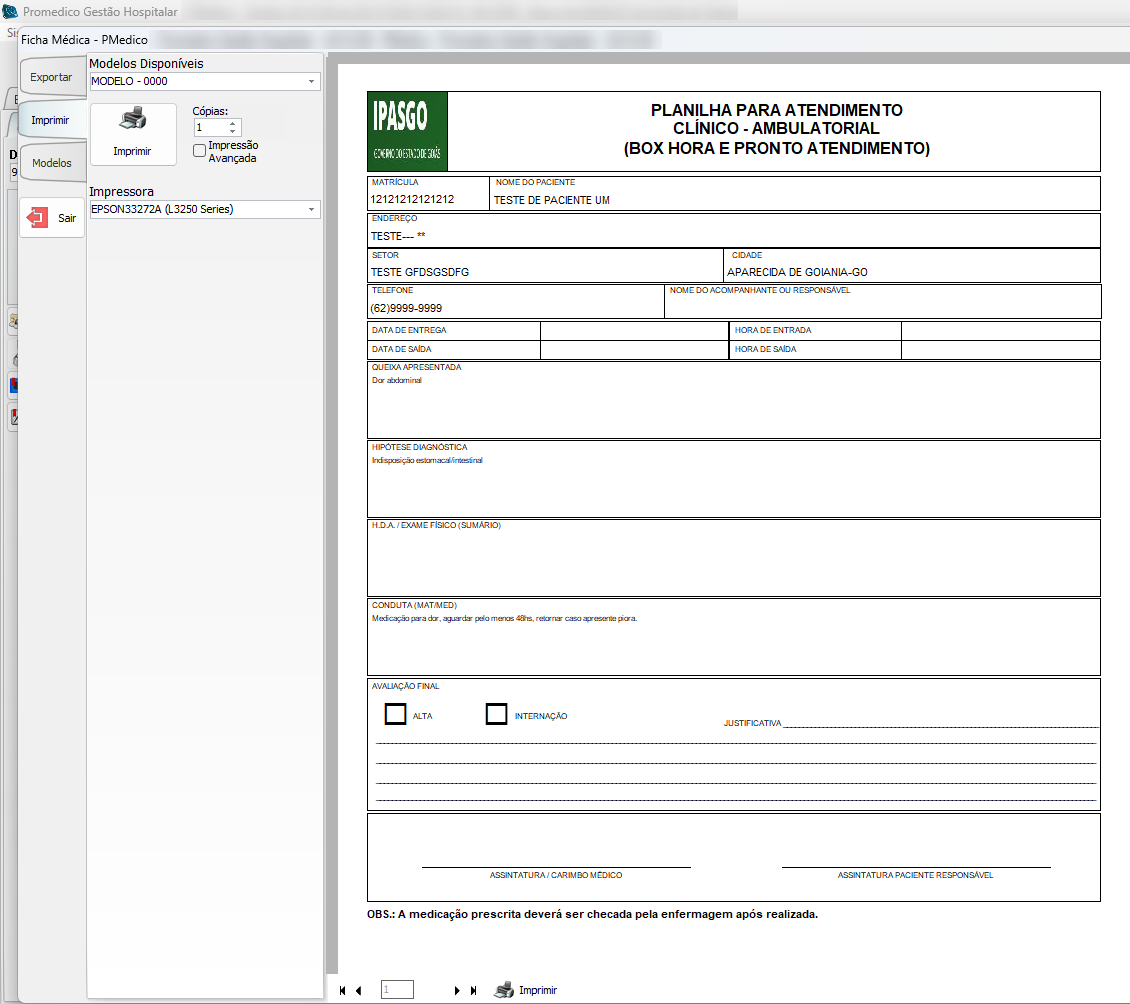Screen dimensions: 1130x1004
Task: Click the form title PLANILHA PARA ATENDIMENTO
Action: 777,110
